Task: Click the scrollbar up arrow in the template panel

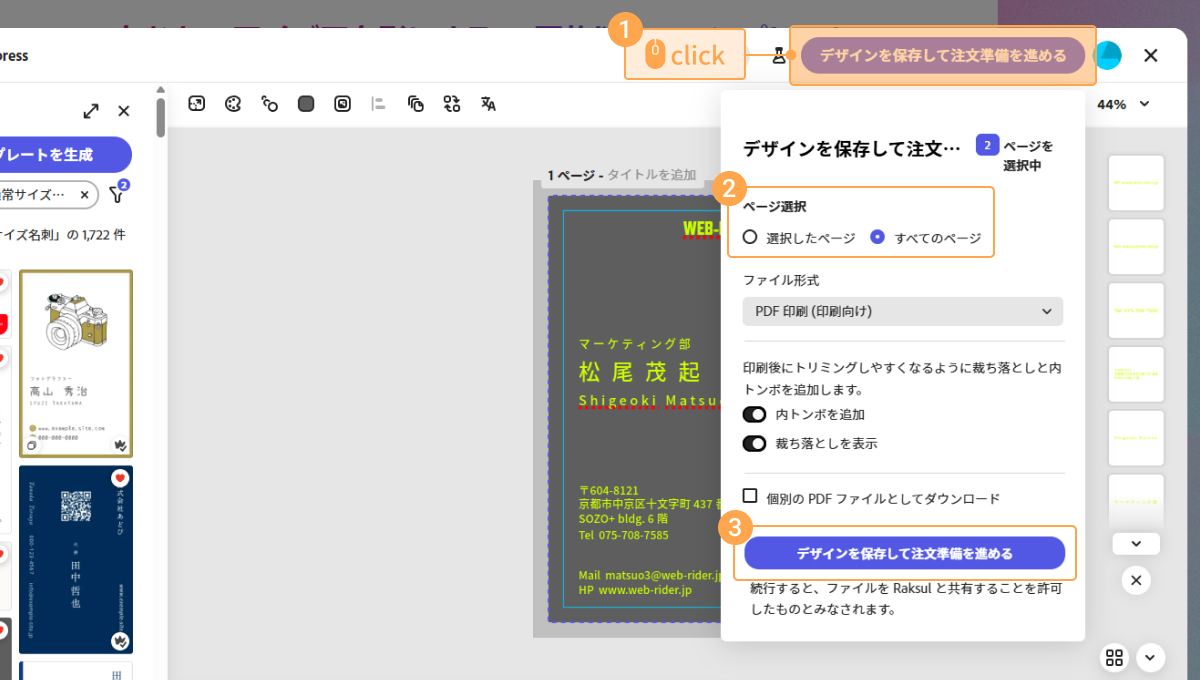Action: [x=160, y=90]
